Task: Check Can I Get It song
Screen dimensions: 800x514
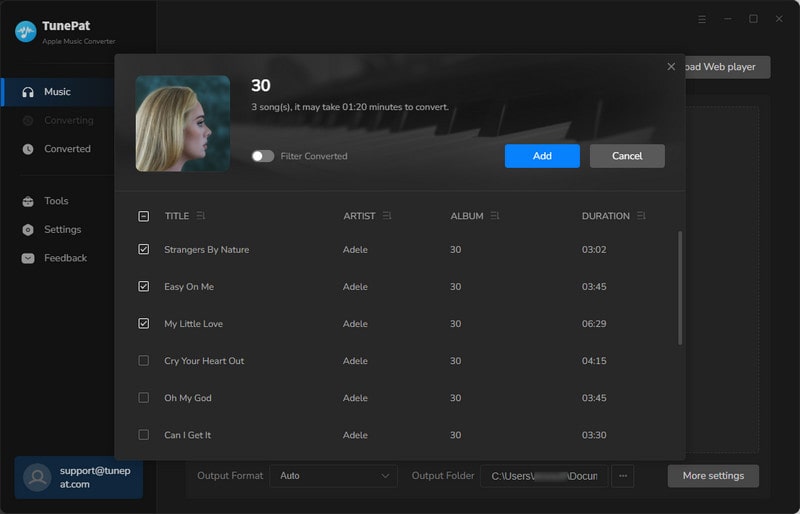Action: (143, 435)
